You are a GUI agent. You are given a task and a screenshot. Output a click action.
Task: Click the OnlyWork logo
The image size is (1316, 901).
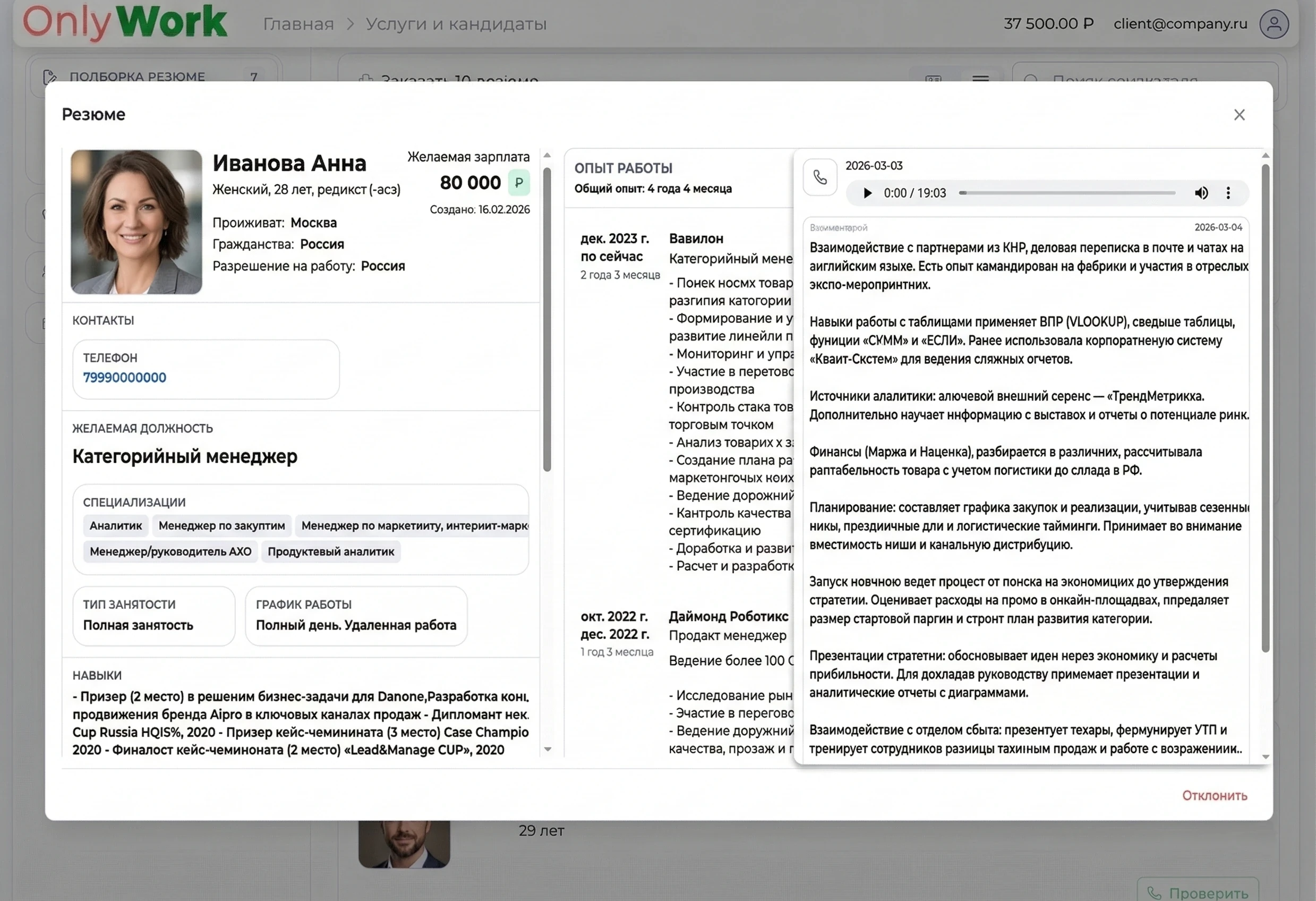125,23
